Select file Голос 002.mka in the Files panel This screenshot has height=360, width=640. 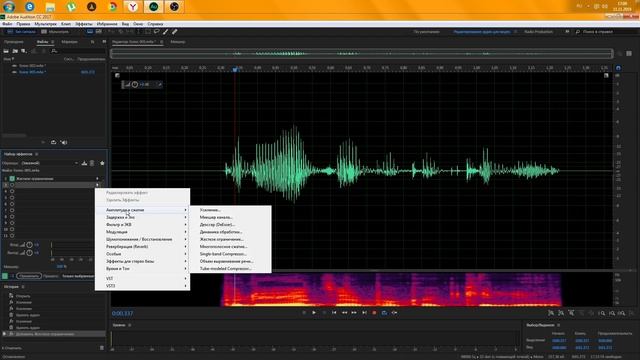32,65
